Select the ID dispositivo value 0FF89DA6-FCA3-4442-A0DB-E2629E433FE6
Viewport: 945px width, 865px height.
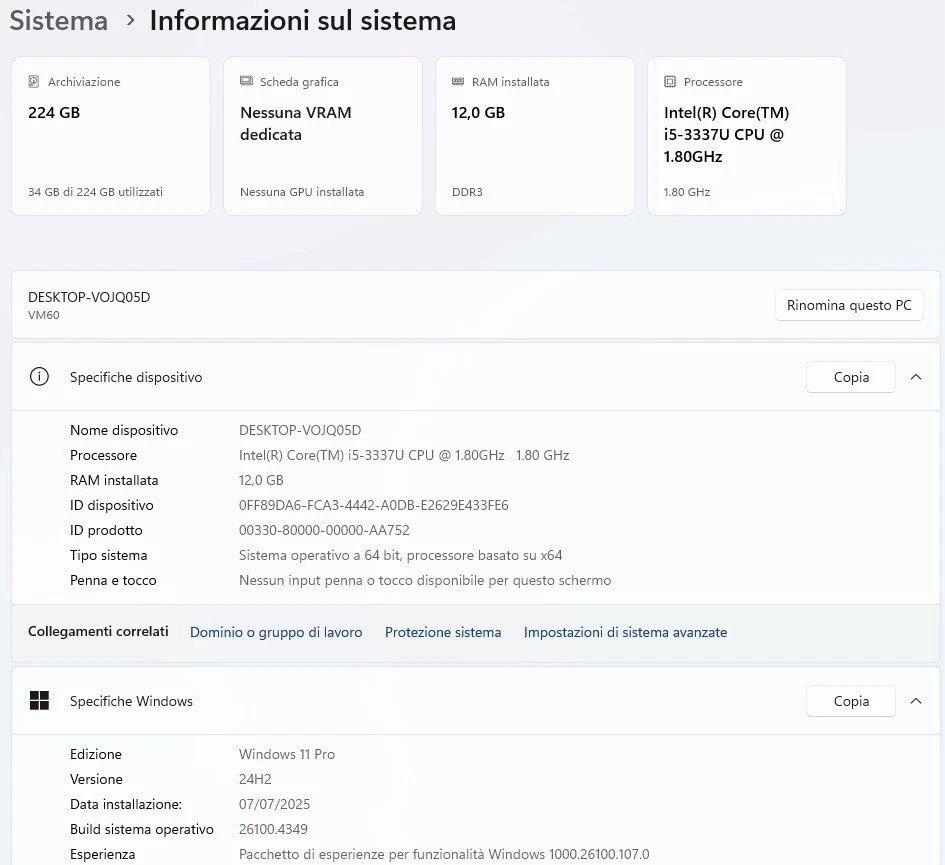click(x=374, y=505)
